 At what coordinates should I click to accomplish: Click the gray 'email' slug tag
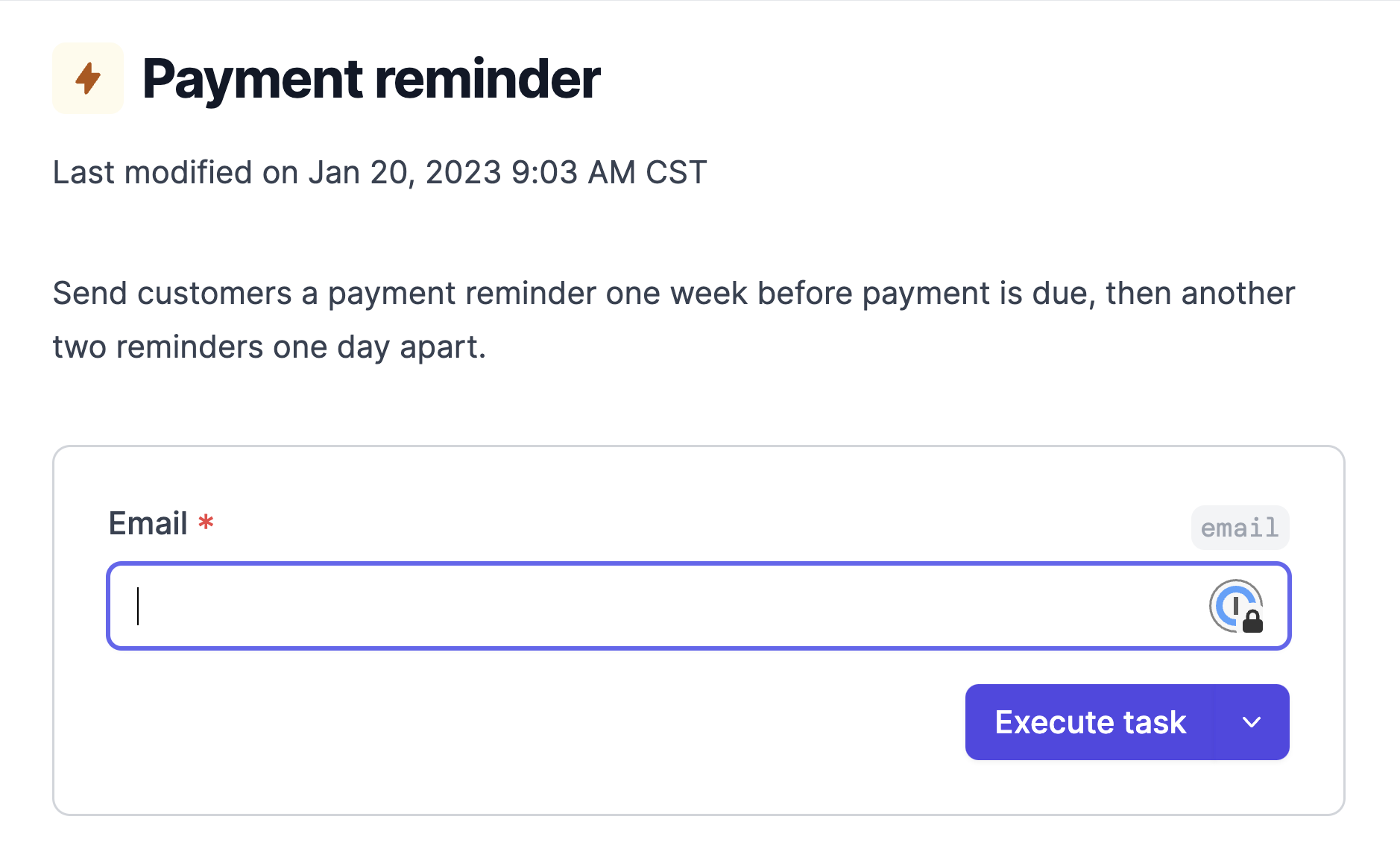click(x=1240, y=528)
